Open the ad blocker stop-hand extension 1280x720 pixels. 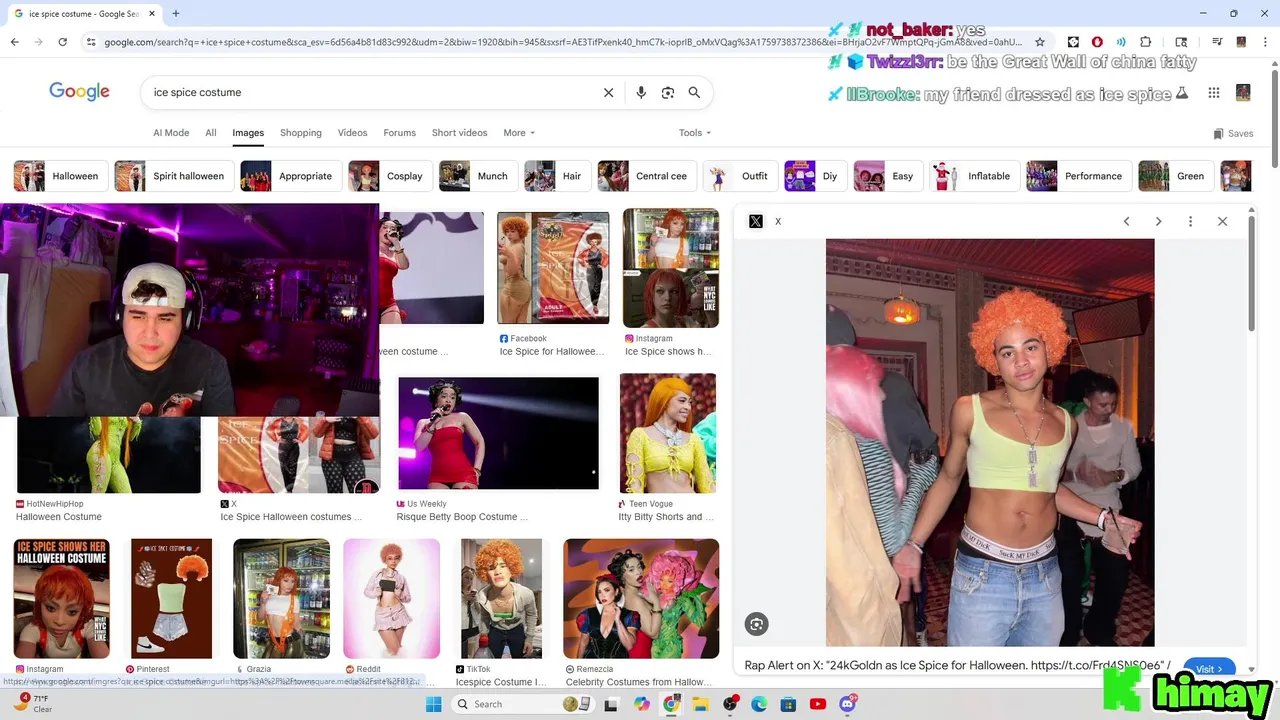1097,42
